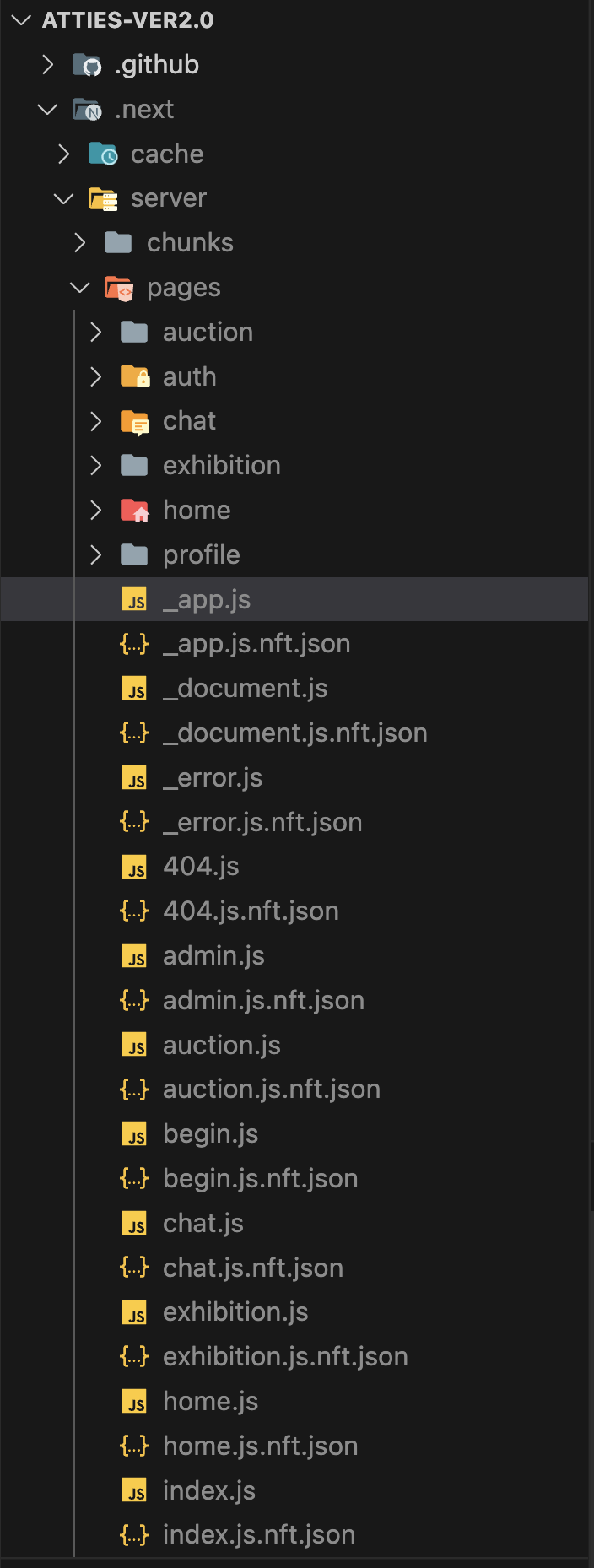594x1568 pixels.
Task: Click the JS icon of _error.js
Action: (134, 777)
